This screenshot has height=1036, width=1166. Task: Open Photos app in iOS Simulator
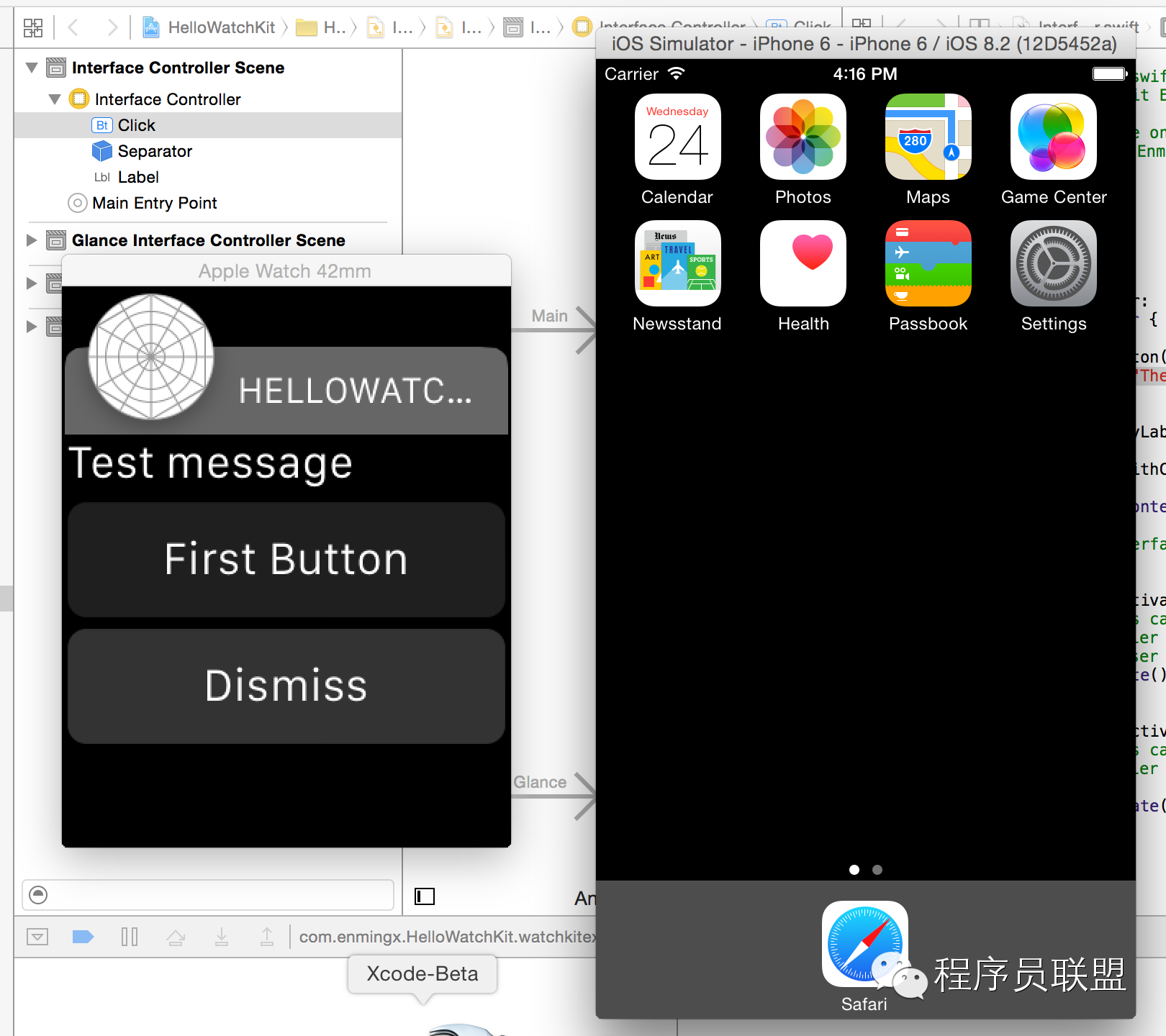[x=803, y=137]
